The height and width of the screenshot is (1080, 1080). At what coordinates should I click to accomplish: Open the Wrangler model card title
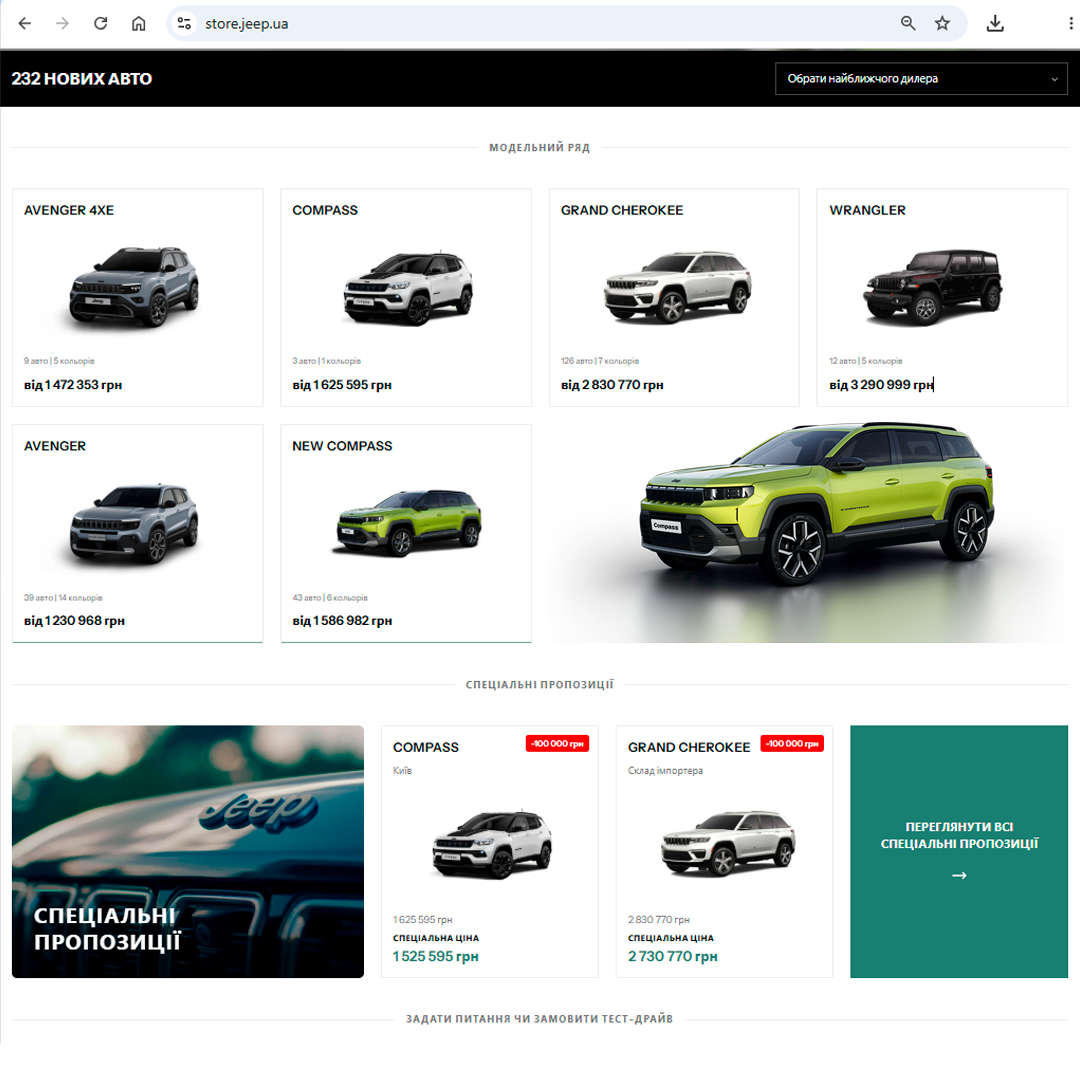click(x=867, y=210)
